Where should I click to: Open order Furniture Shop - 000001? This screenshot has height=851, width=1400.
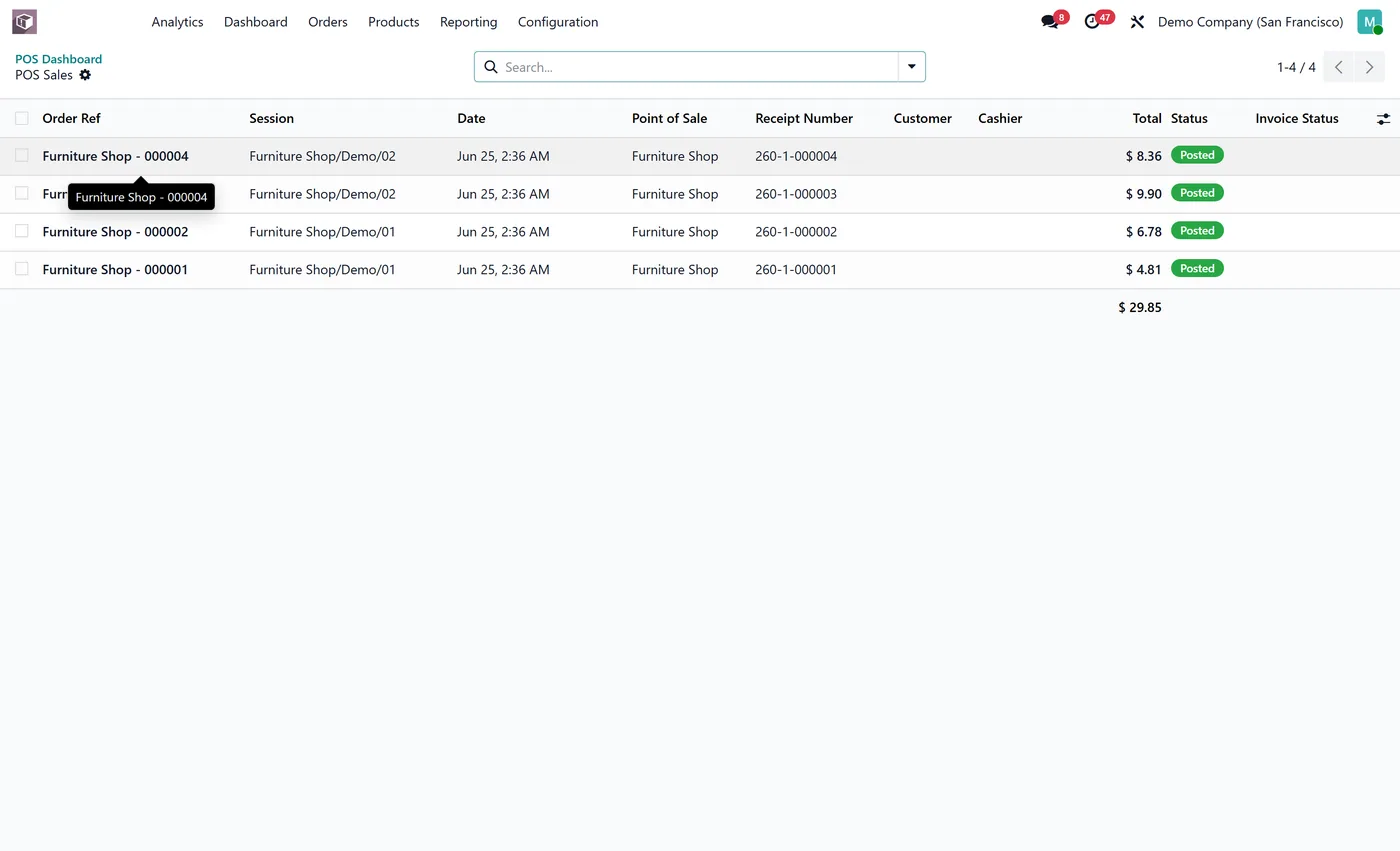pos(115,269)
